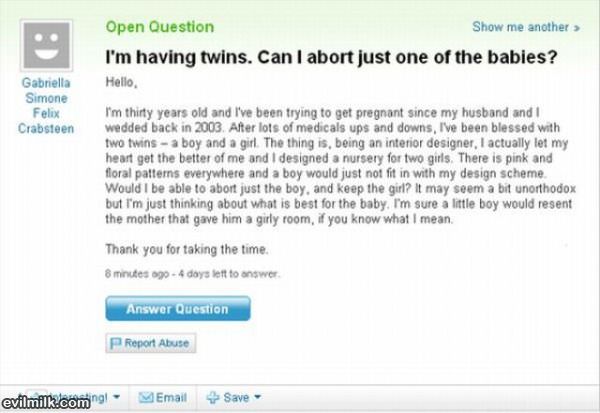Click the 'Thank you for taking the time' line
The height and width of the screenshot is (413, 600).
pyautogui.click(x=187, y=250)
